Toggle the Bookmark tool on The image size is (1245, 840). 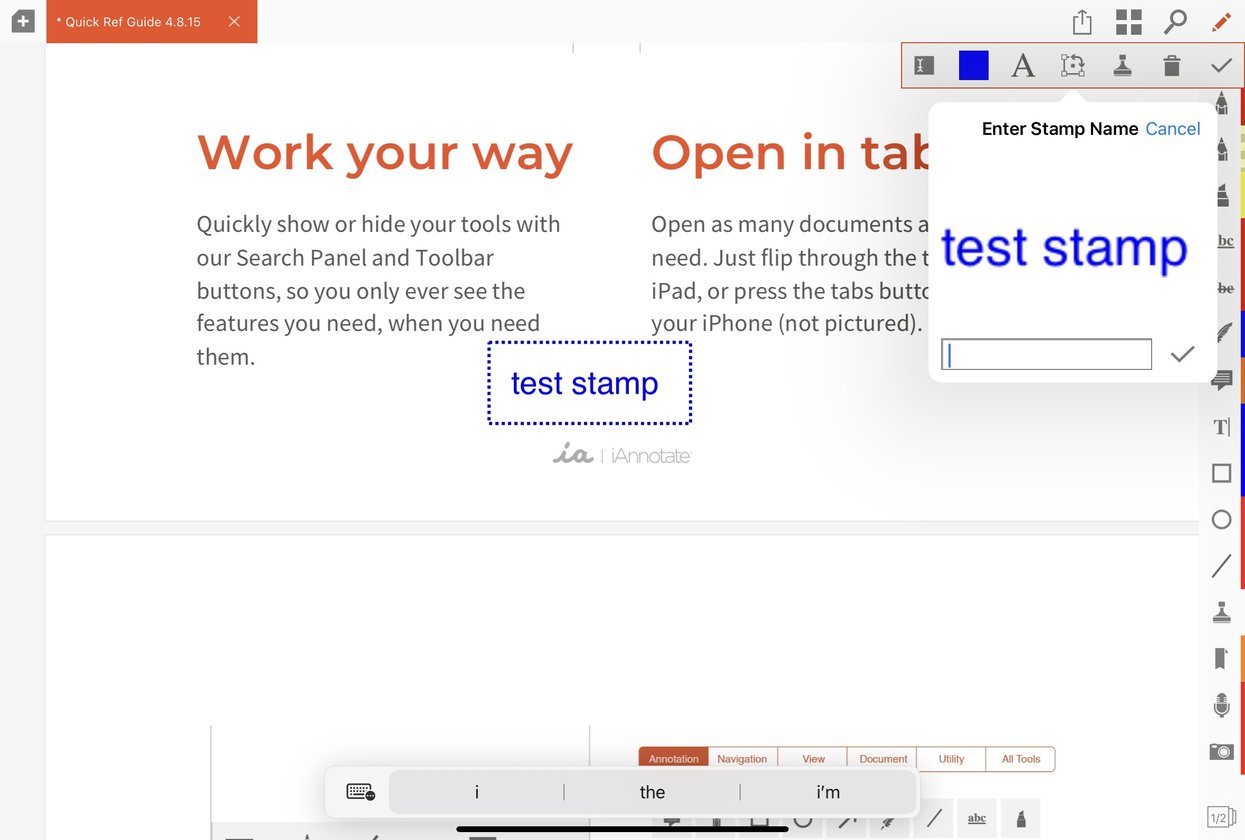(1221, 657)
